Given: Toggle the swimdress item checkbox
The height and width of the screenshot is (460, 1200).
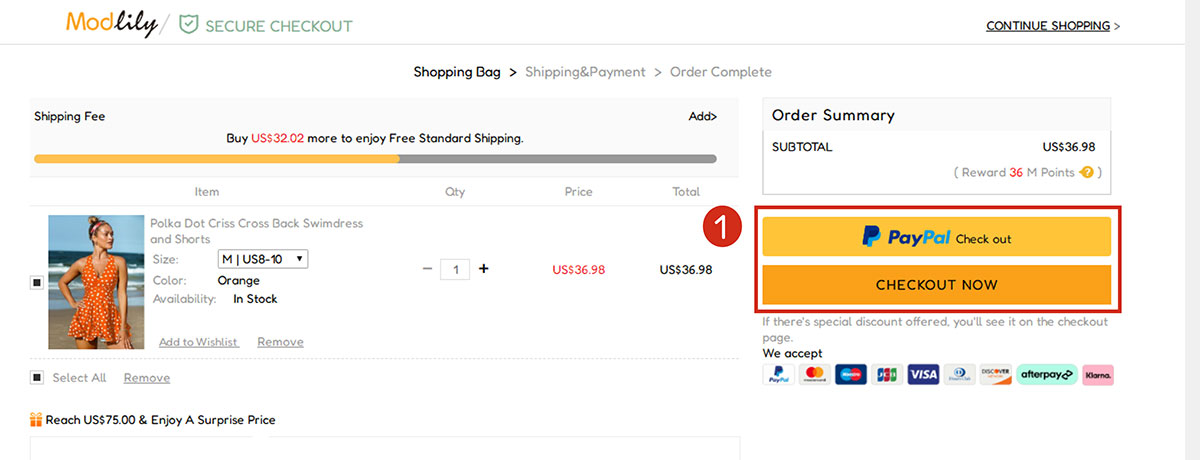Looking at the screenshot, I should point(37,283).
